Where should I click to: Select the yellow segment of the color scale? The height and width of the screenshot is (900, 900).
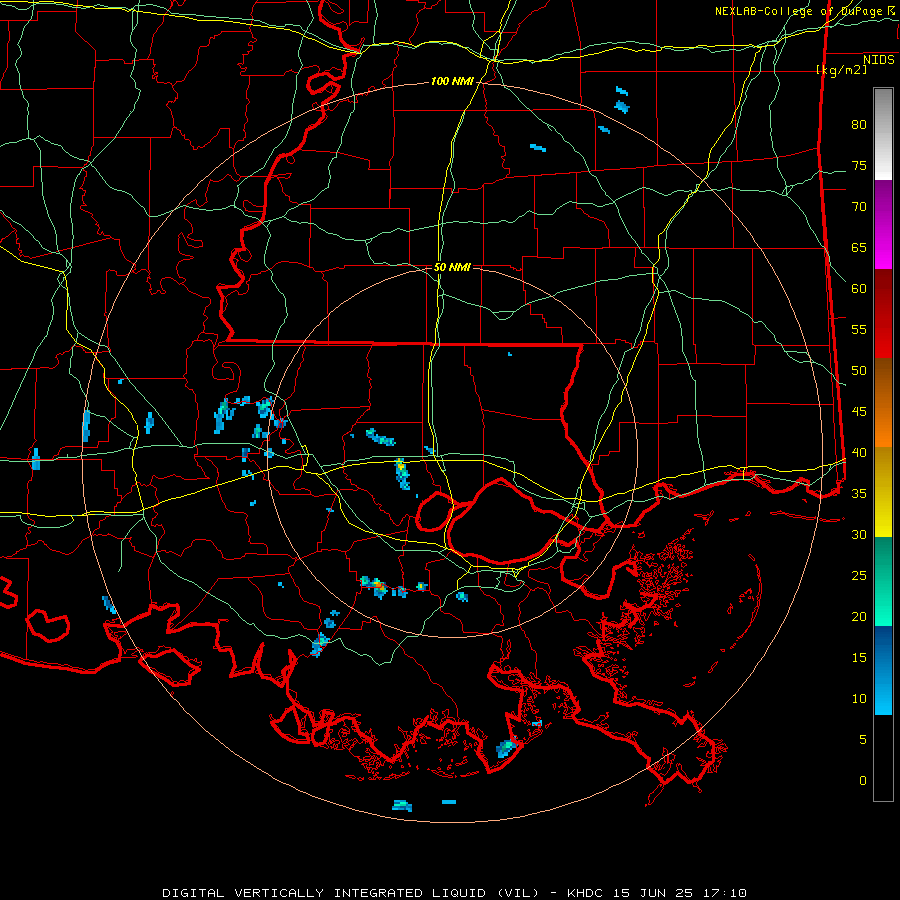[x=883, y=492]
